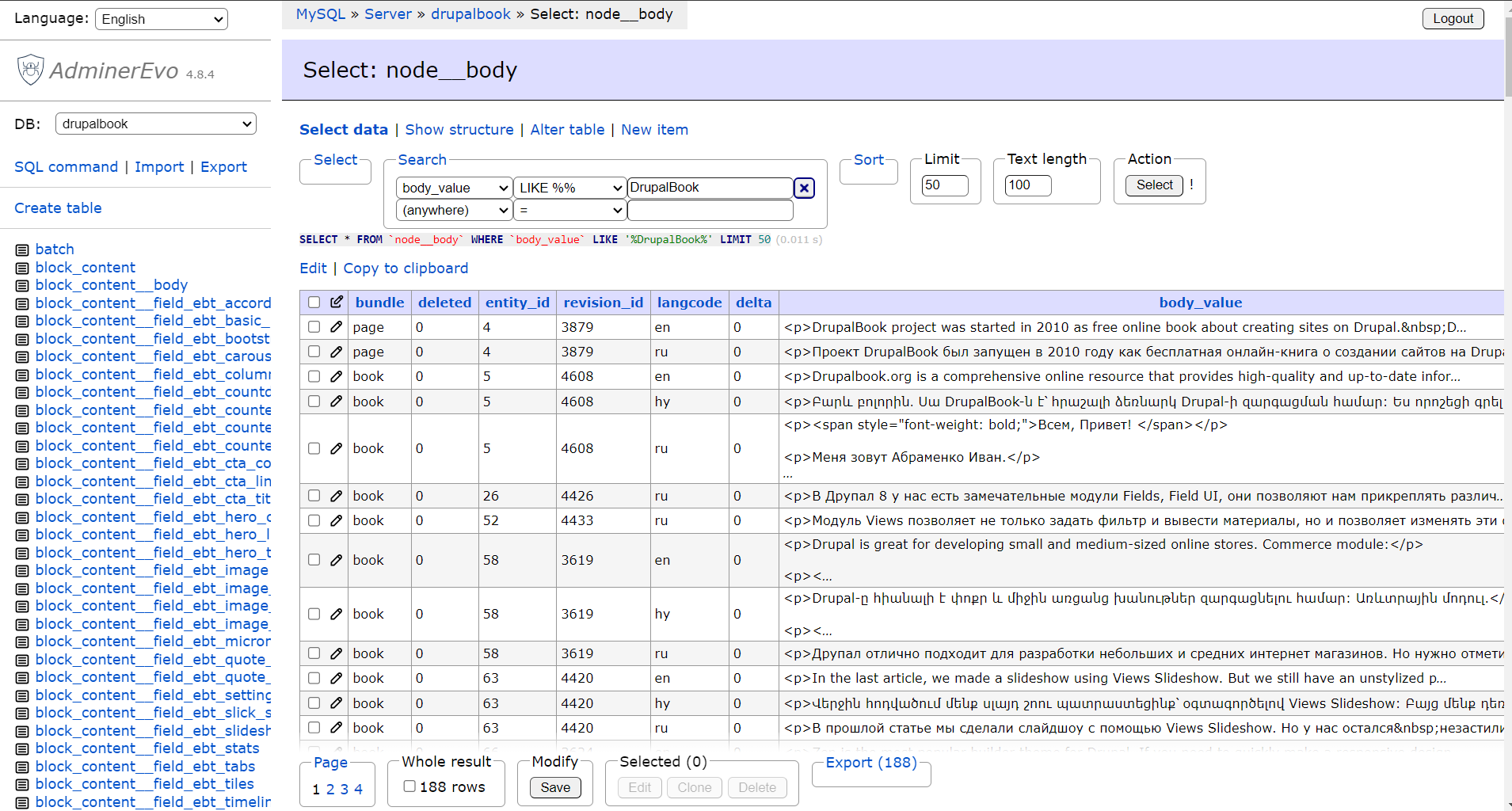1512x811 pixels.
Task: Open Show structure tab
Action: pos(459,129)
